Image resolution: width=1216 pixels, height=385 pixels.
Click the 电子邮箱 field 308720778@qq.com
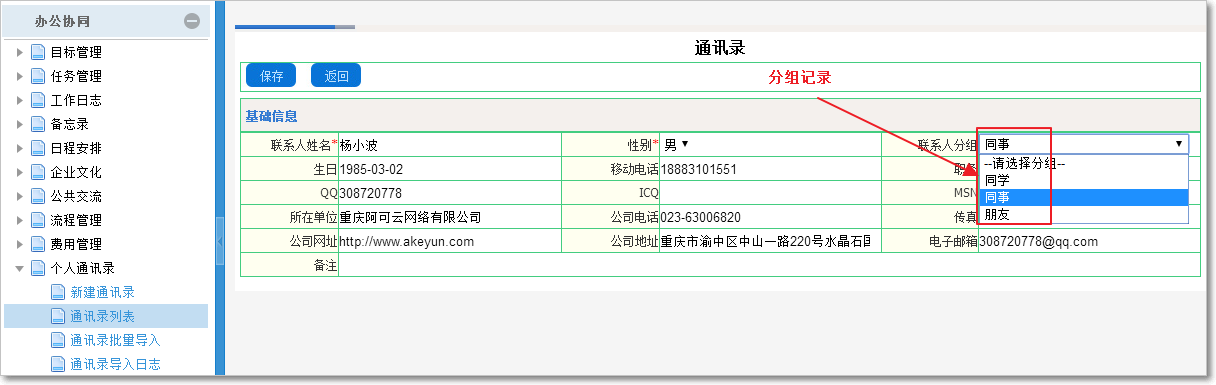[1089, 241]
